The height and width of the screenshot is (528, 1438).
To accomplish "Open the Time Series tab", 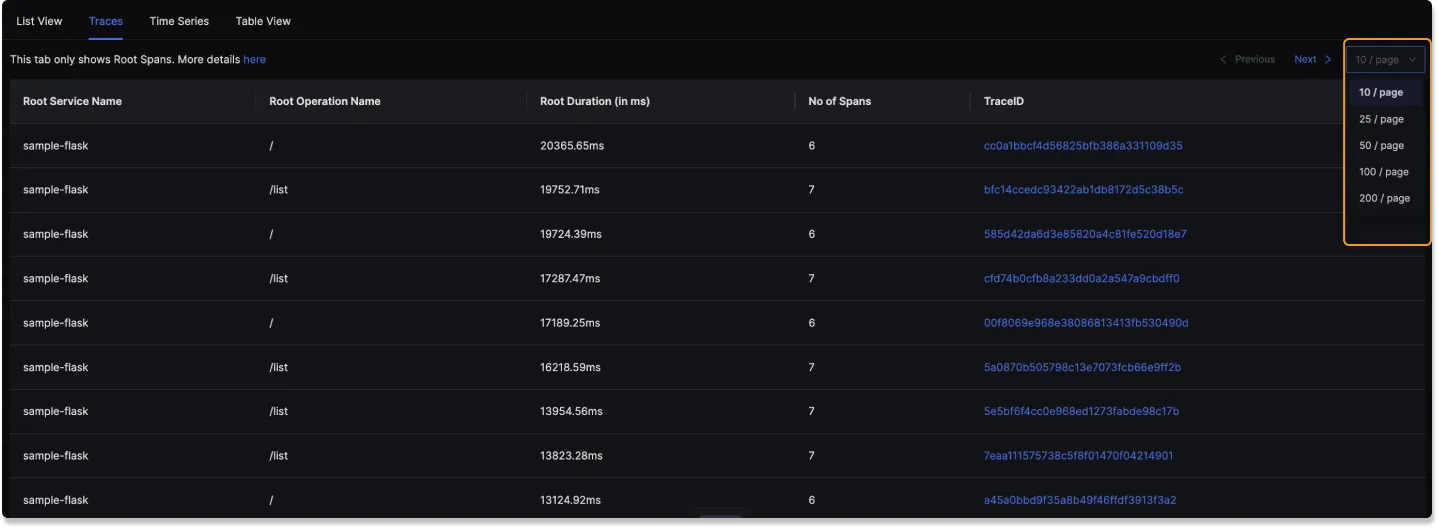I will [179, 21].
